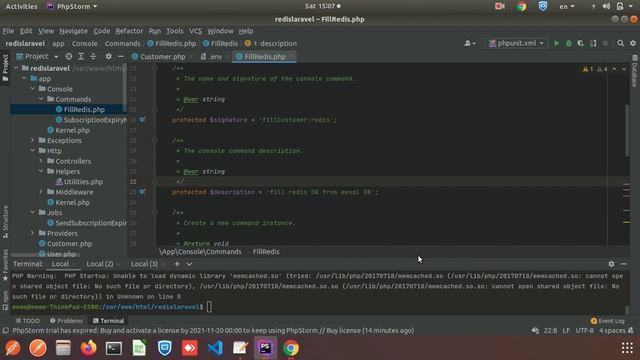
Task: Click gutter override icon beside $description line
Action: [x=142, y=191]
